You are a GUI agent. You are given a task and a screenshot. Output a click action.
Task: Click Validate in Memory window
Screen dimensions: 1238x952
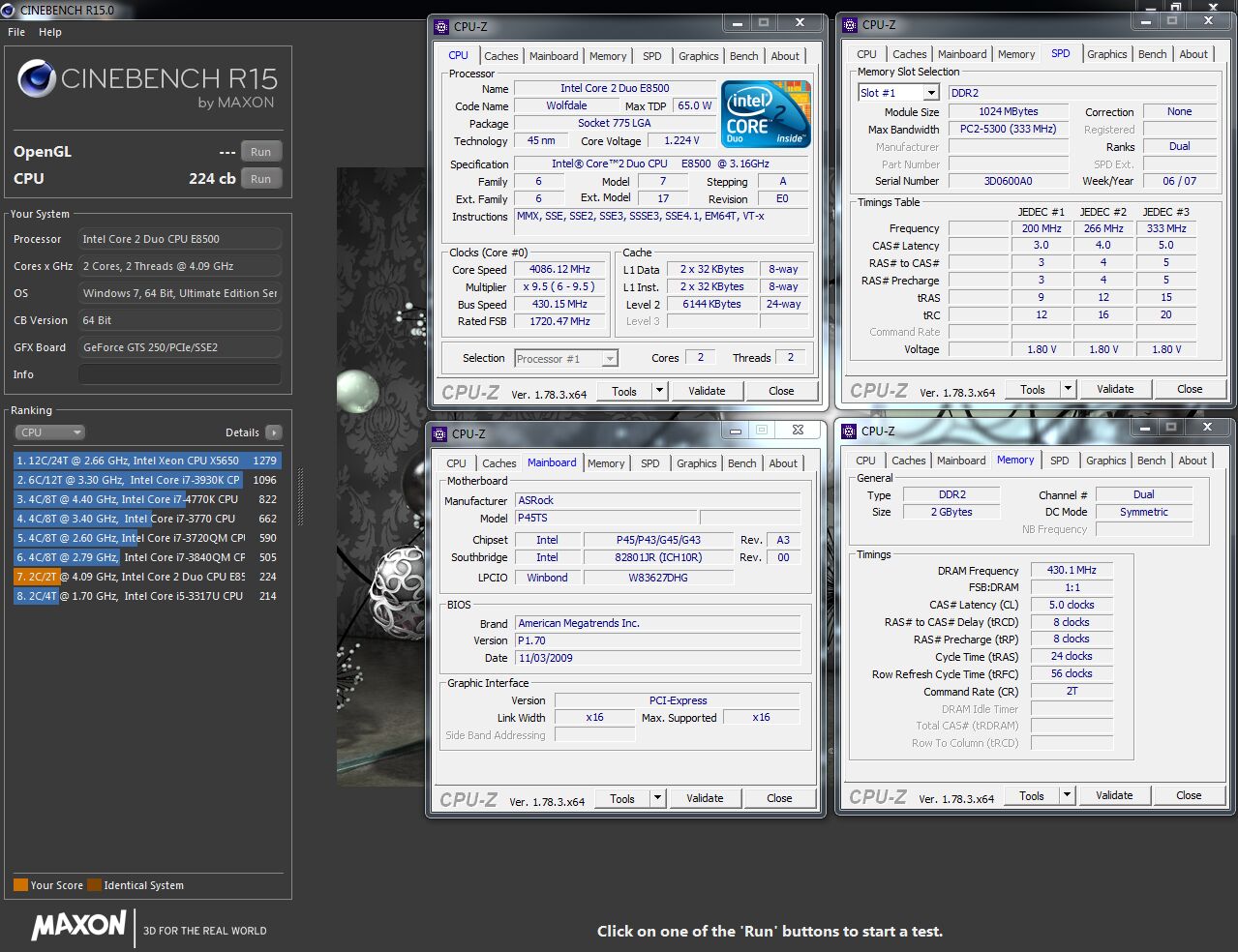1114,795
